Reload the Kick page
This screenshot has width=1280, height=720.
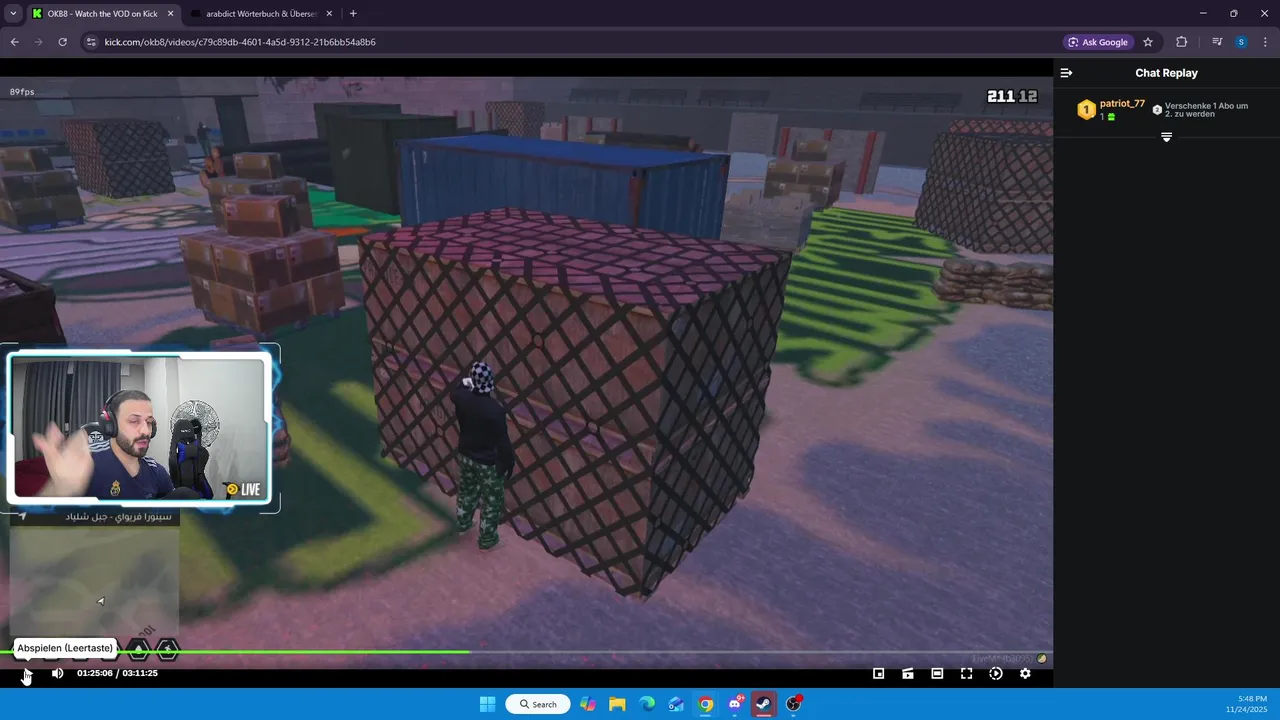click(x=62, y=42)
